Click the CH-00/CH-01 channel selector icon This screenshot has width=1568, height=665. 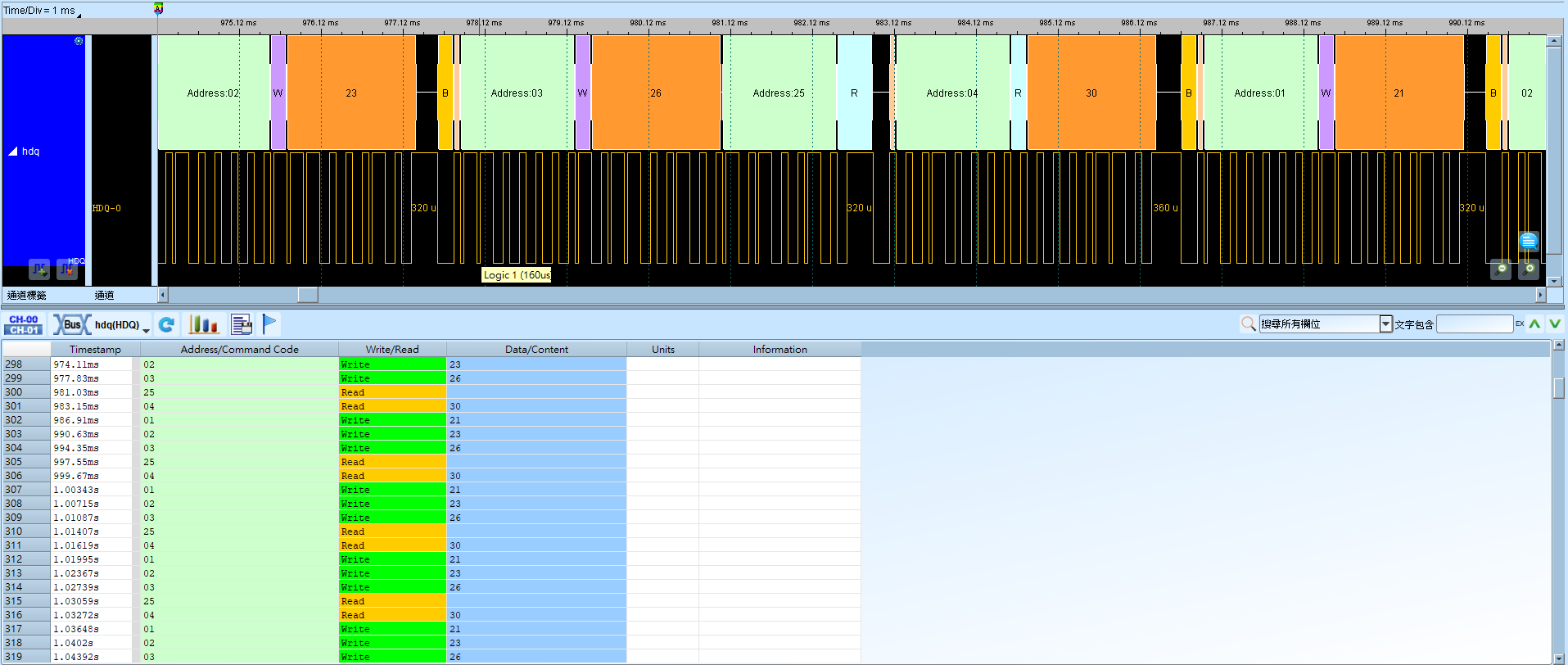pyautogui.click(x=24, y=325)
